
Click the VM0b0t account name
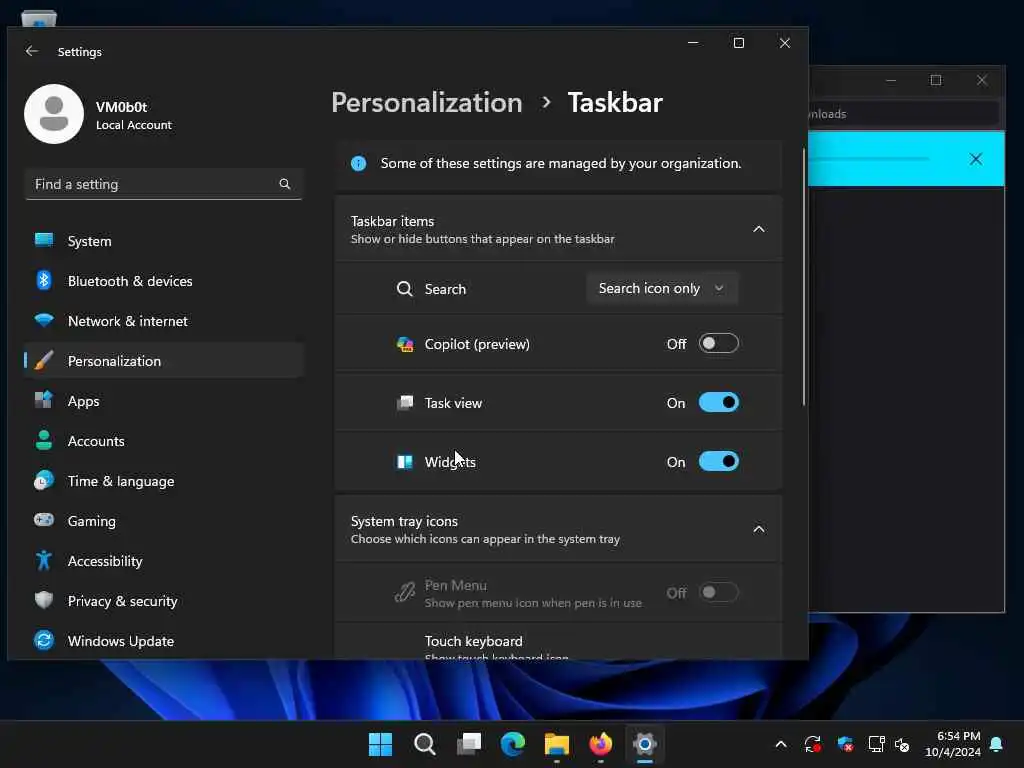pyautogui.click(x=121, y=106)
